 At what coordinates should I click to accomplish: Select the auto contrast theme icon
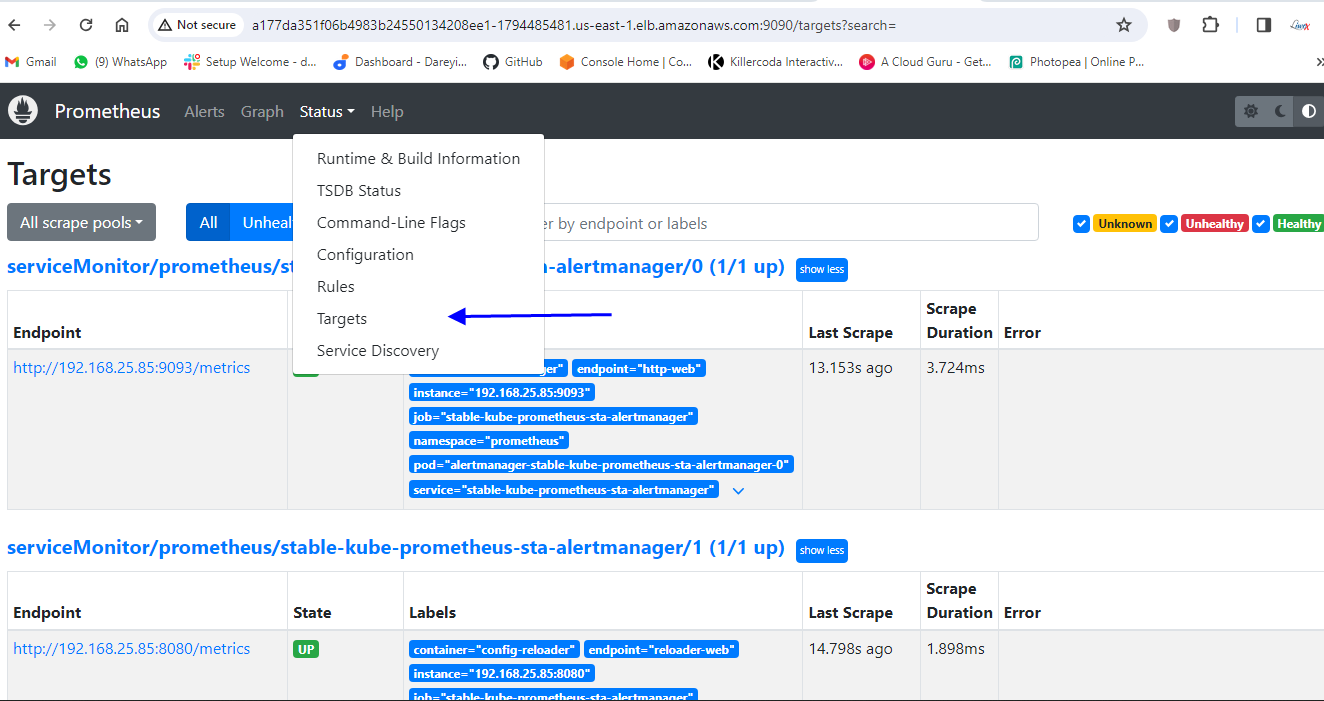pyautogui.click(x=1308, y=111)
